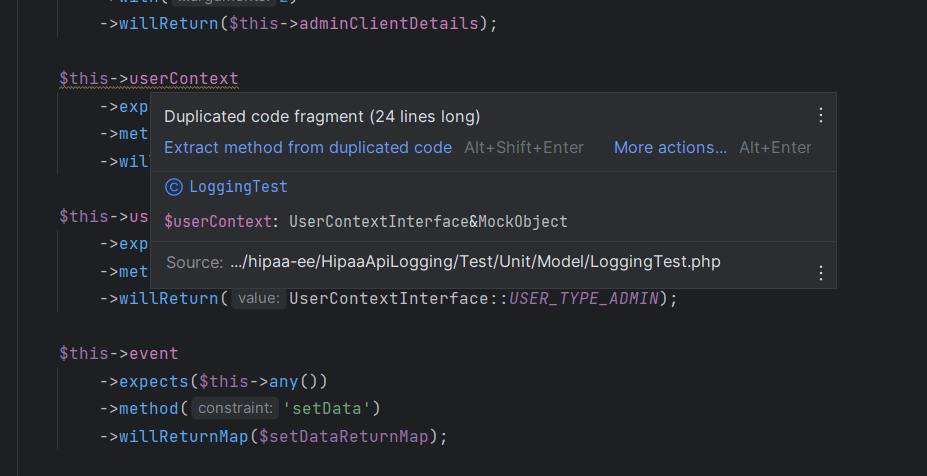Click the 'setData' string literal
Viewport: 927px width, 476px height.
click(327, 408)
